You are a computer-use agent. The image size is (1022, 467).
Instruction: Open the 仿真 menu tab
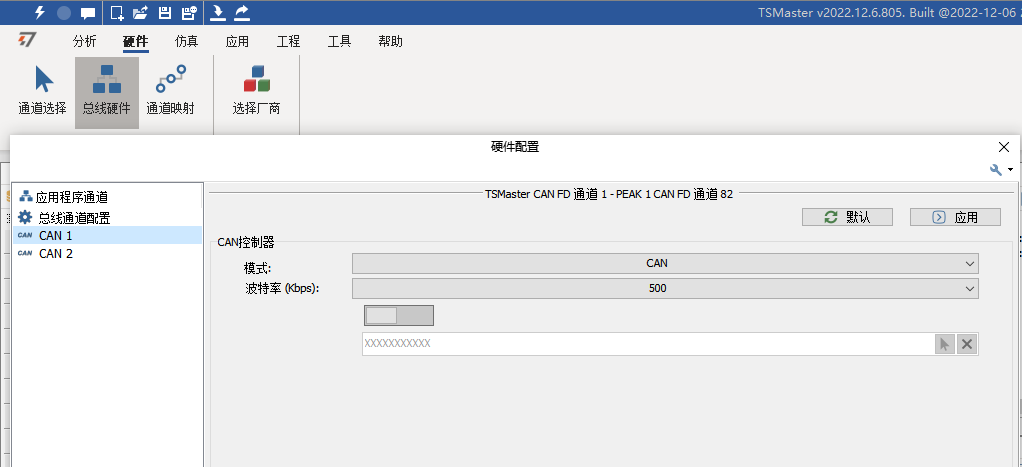(x=186, y=42)
